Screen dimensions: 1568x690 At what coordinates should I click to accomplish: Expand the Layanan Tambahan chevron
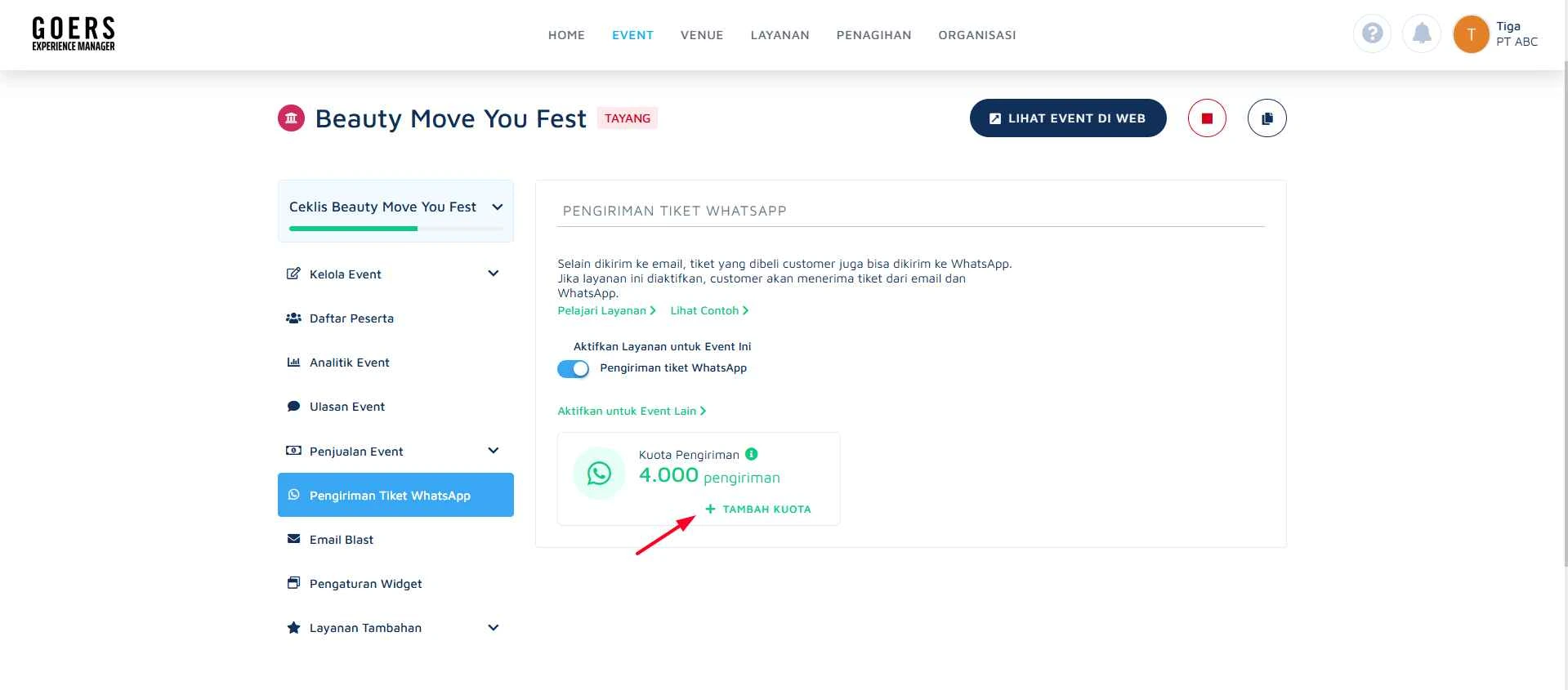pyautogui.click(x=493, y=627)
